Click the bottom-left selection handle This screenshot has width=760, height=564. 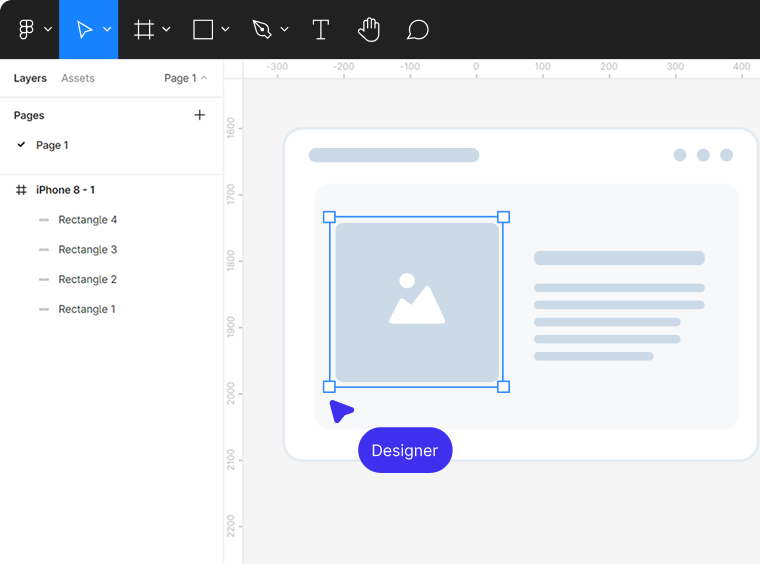329,387
